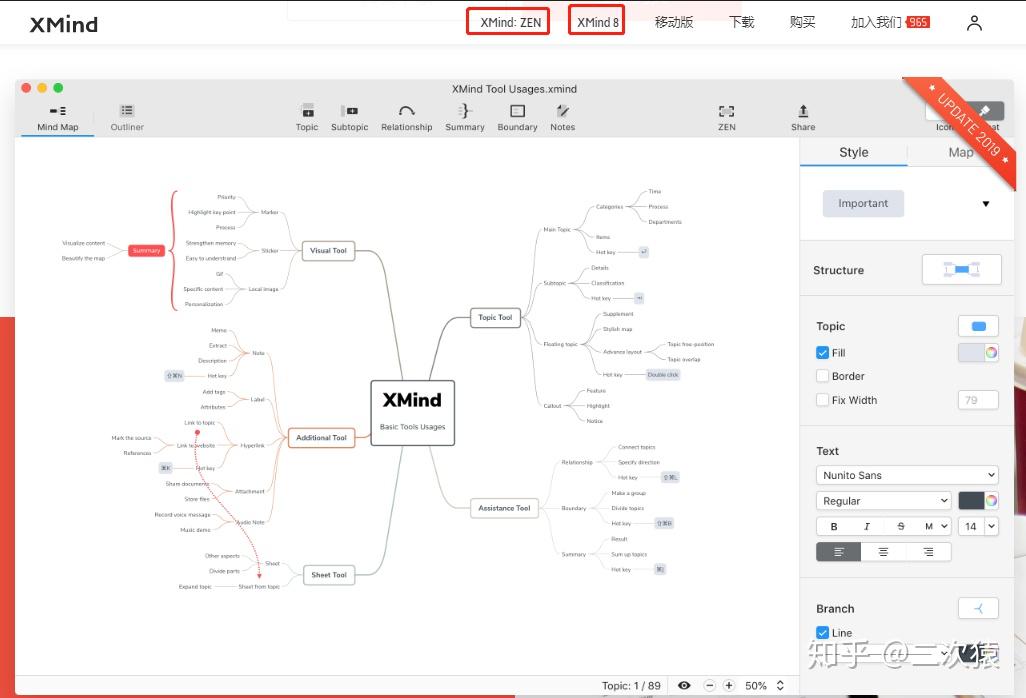The height and width of the screenshot is (698, 1026).
Task: Zoom in with the plus button
Action: click(x=729, y=686)
